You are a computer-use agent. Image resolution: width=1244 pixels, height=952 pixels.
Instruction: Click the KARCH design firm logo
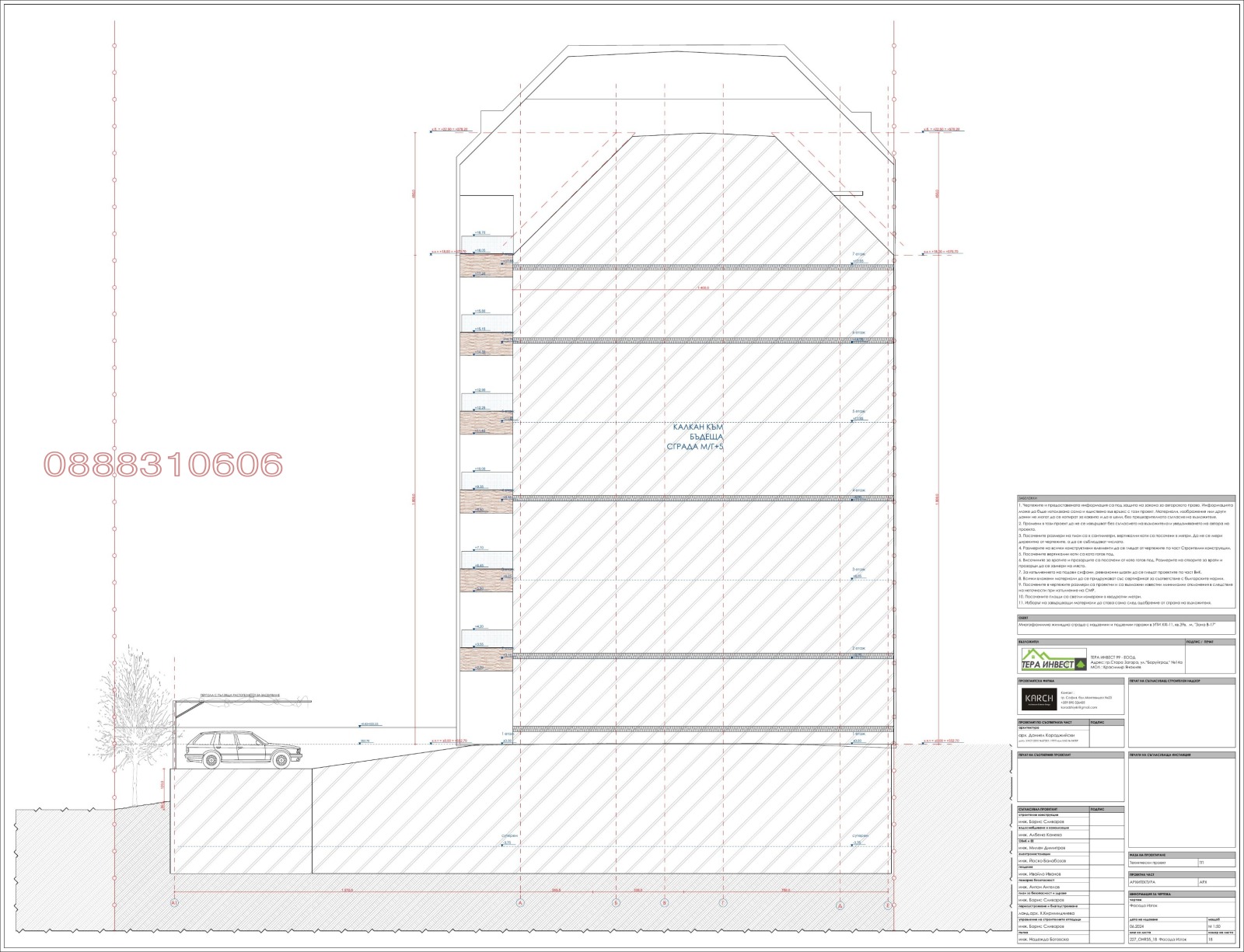1038,699
